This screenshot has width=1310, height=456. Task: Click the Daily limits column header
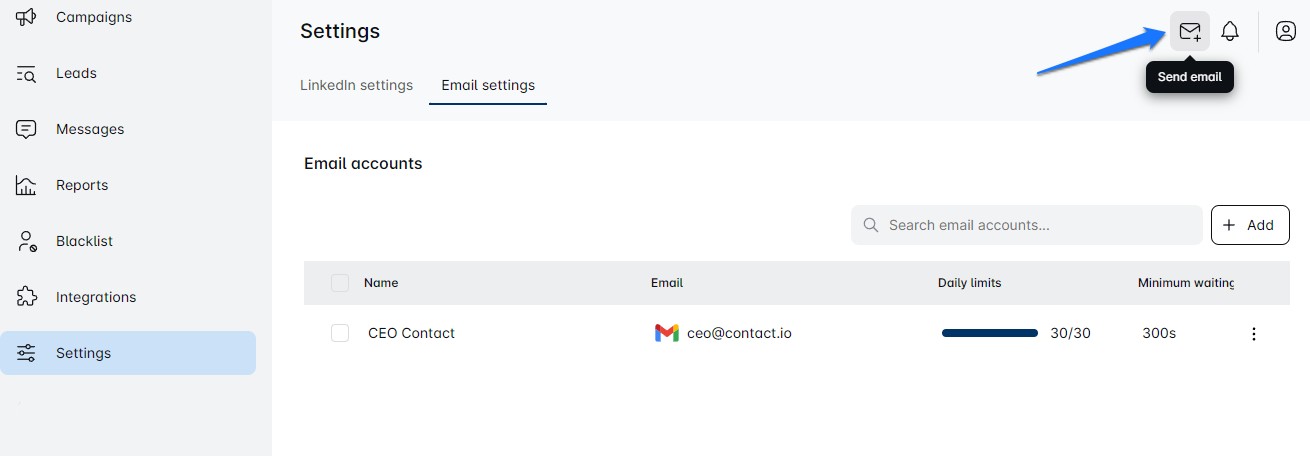coord(969,283)
